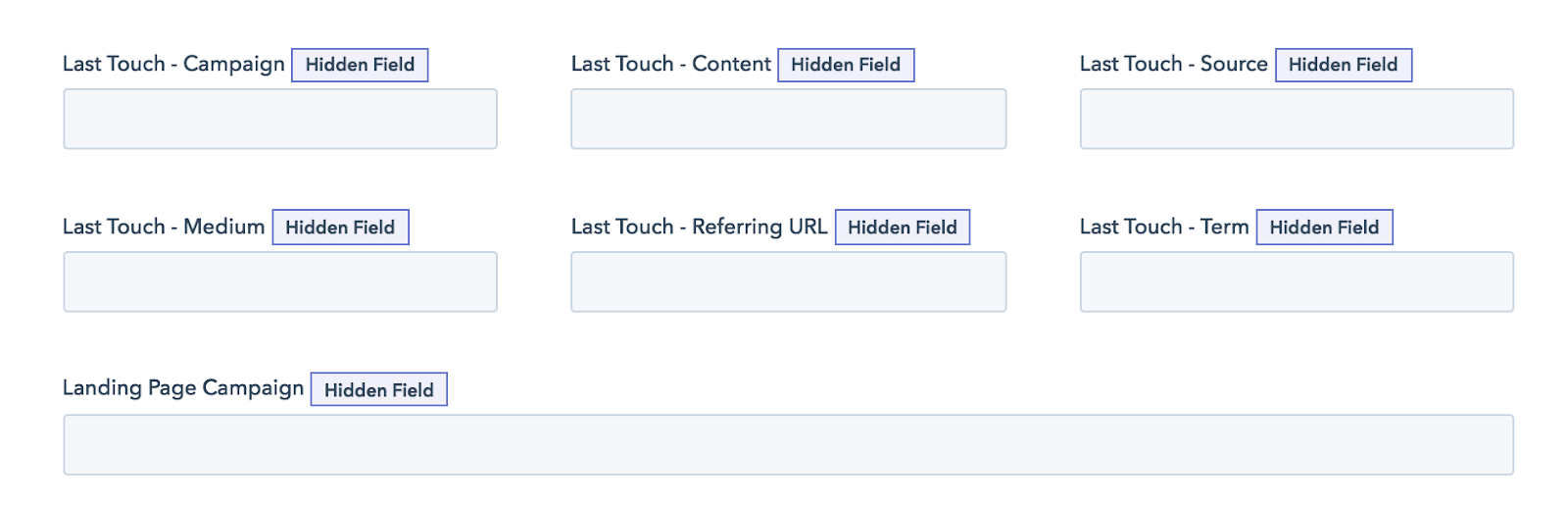Click Hidden Field badge for Last Touch - Source
Image resolution: width=1568 pixels, height=508 pixels.
(x=1343, y=65)
